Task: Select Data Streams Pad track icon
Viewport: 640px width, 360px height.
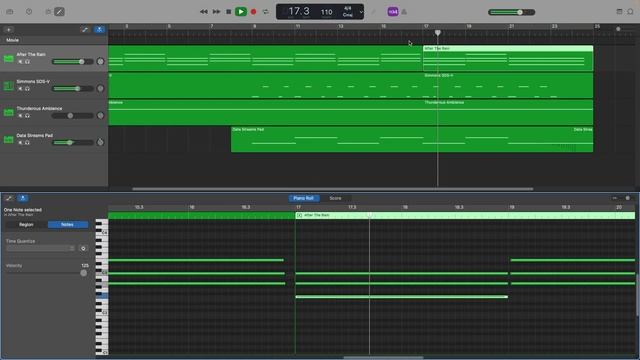Action: (9, 140)
